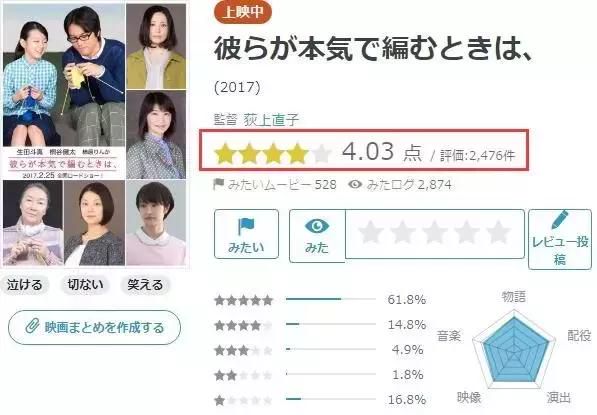Click the small eye beside みたログ 2,874
This screenshot has height=415, width=597.
point(355,184)
